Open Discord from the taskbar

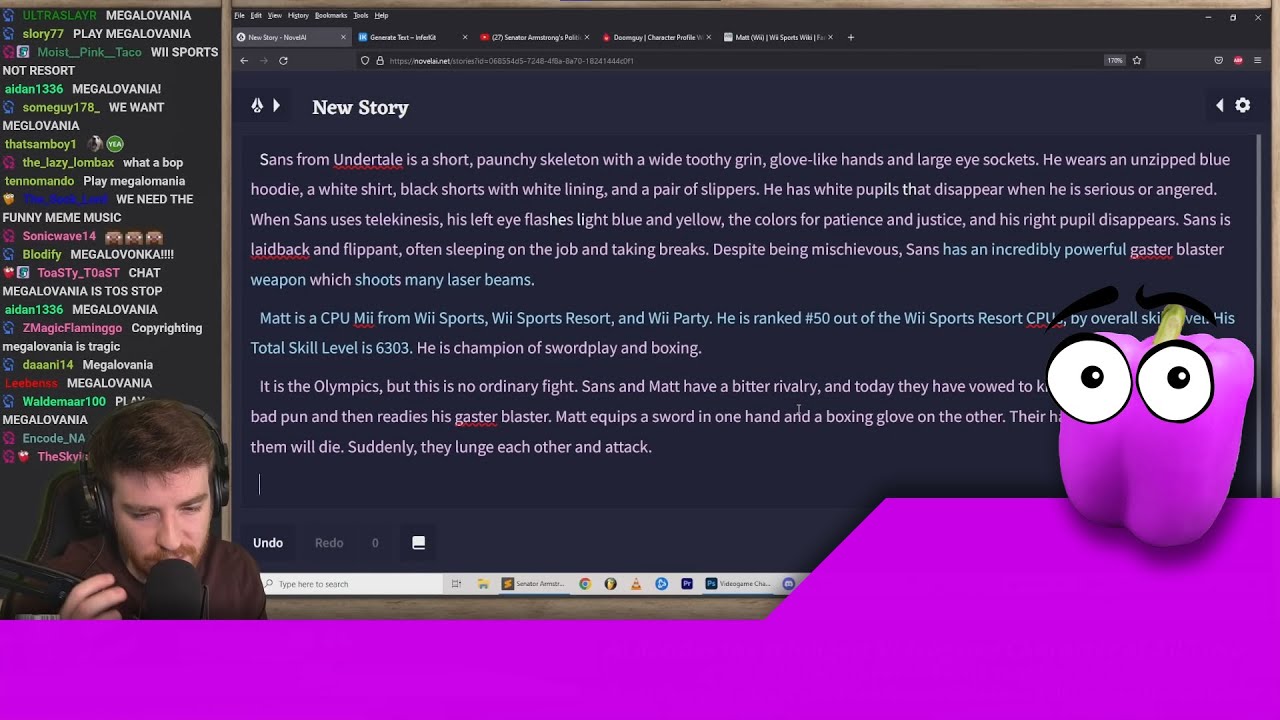pyautogui.click(x=788, y=584)
